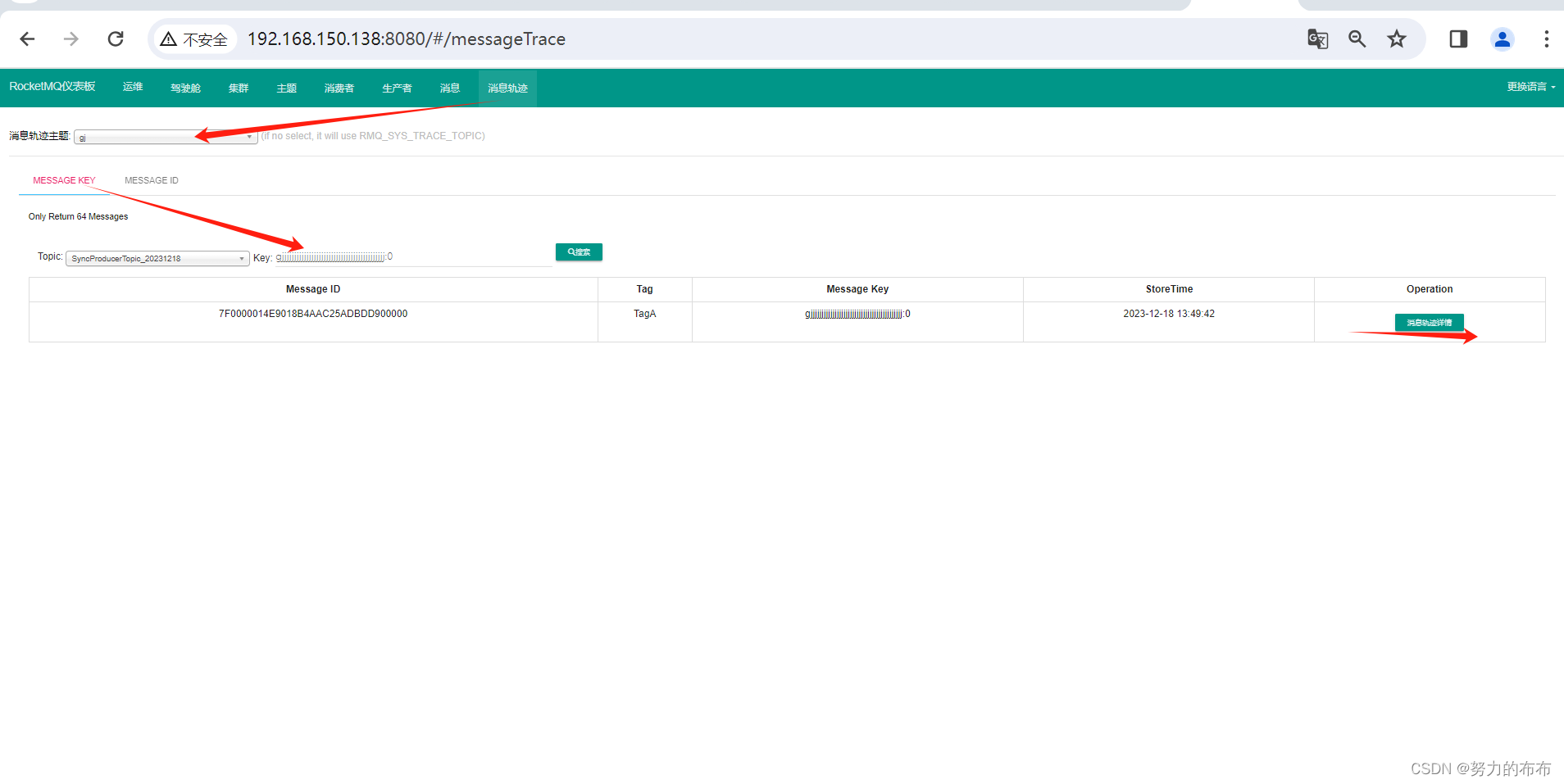The height and width of the screenshot is (784, 1564).
Task: Open the 消息 message menu
Action: tap(450, 88)
